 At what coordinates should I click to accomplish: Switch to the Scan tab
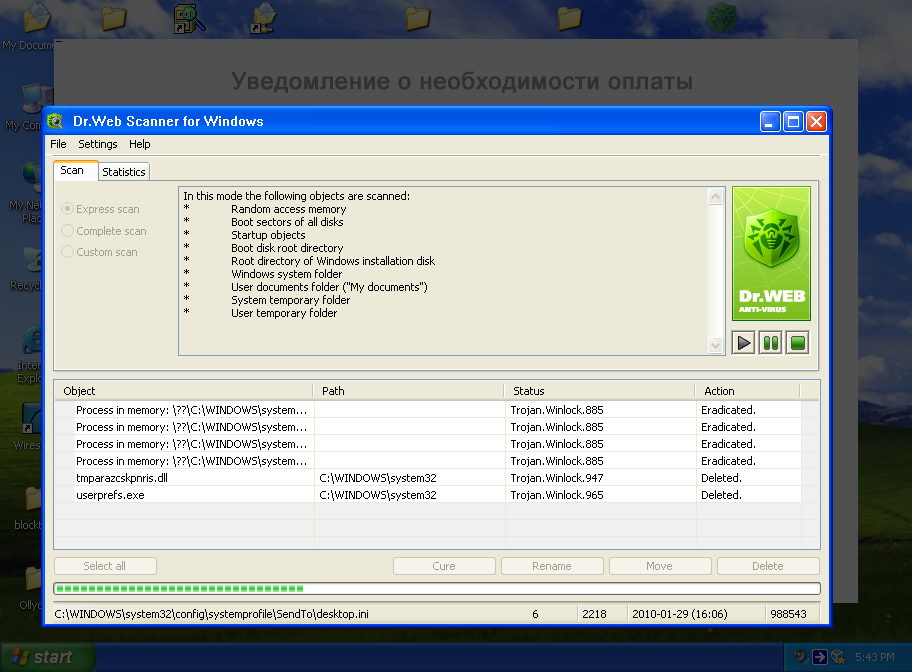click(x=75, y=170)
